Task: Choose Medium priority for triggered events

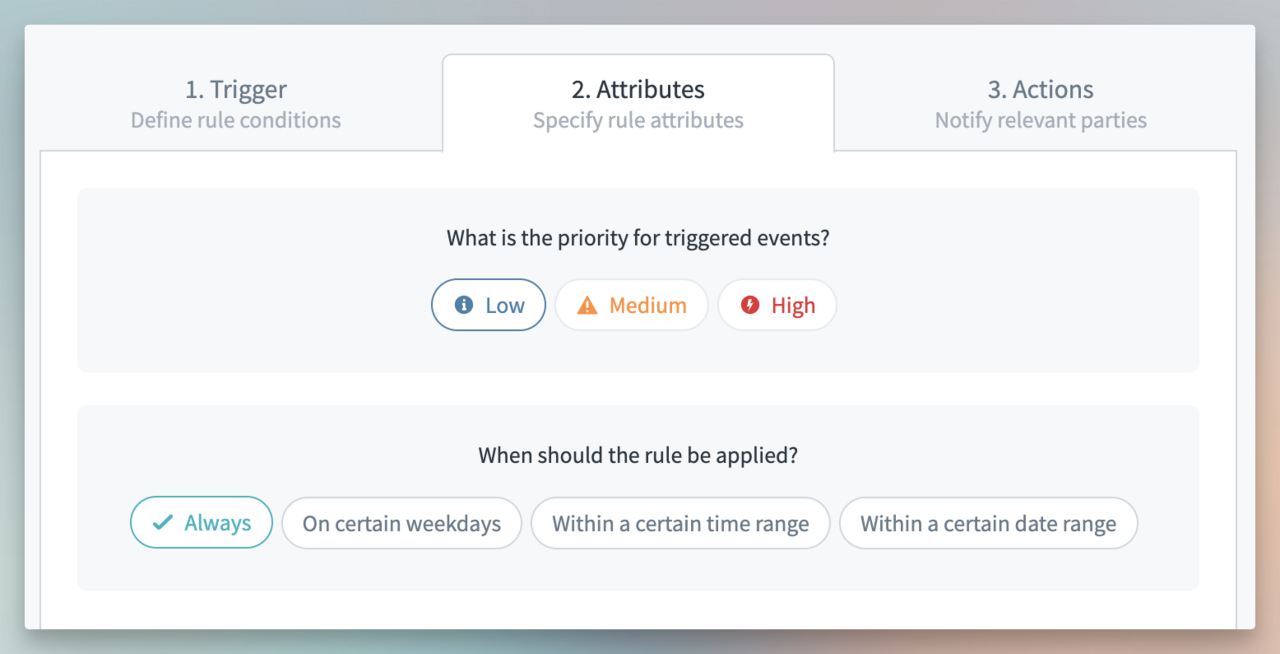Action: point(632,305)
